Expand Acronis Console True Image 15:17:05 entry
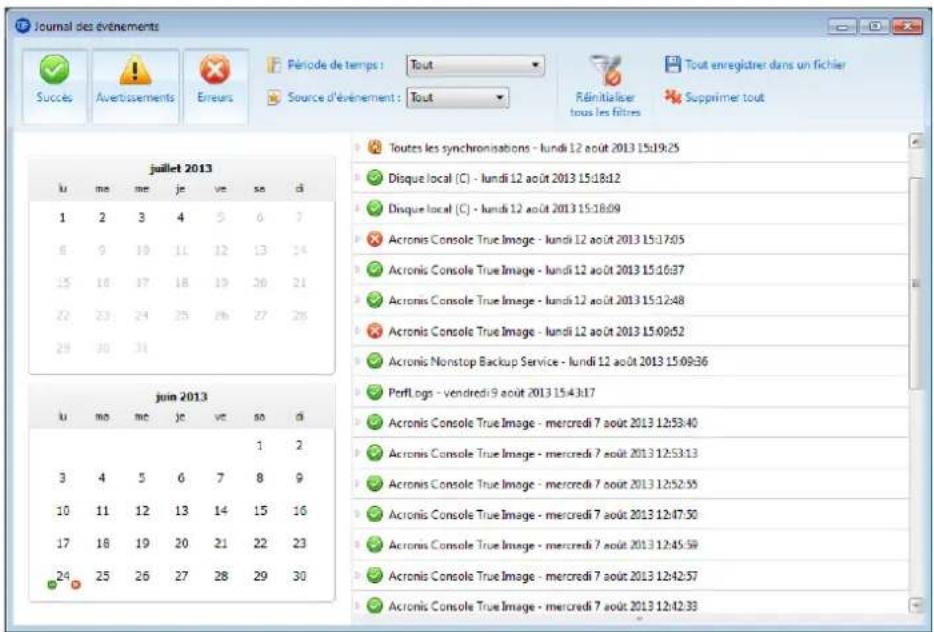The width and height of the screenshot is (934, 632). click(x=357, y=239)
